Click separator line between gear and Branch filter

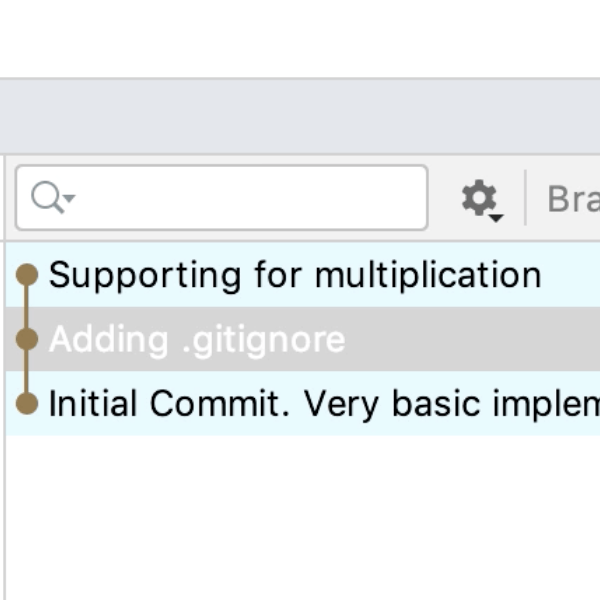(525, 198)
